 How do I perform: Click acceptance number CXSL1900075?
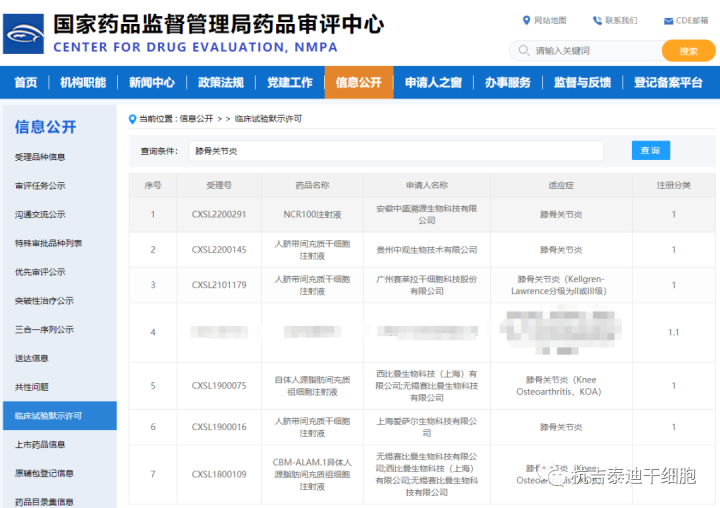coord(219,386)
